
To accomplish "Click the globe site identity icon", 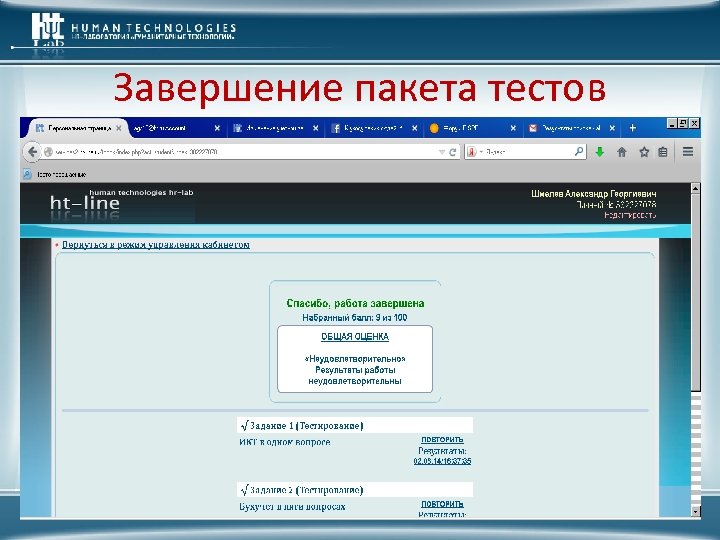I will coord(48,152).
